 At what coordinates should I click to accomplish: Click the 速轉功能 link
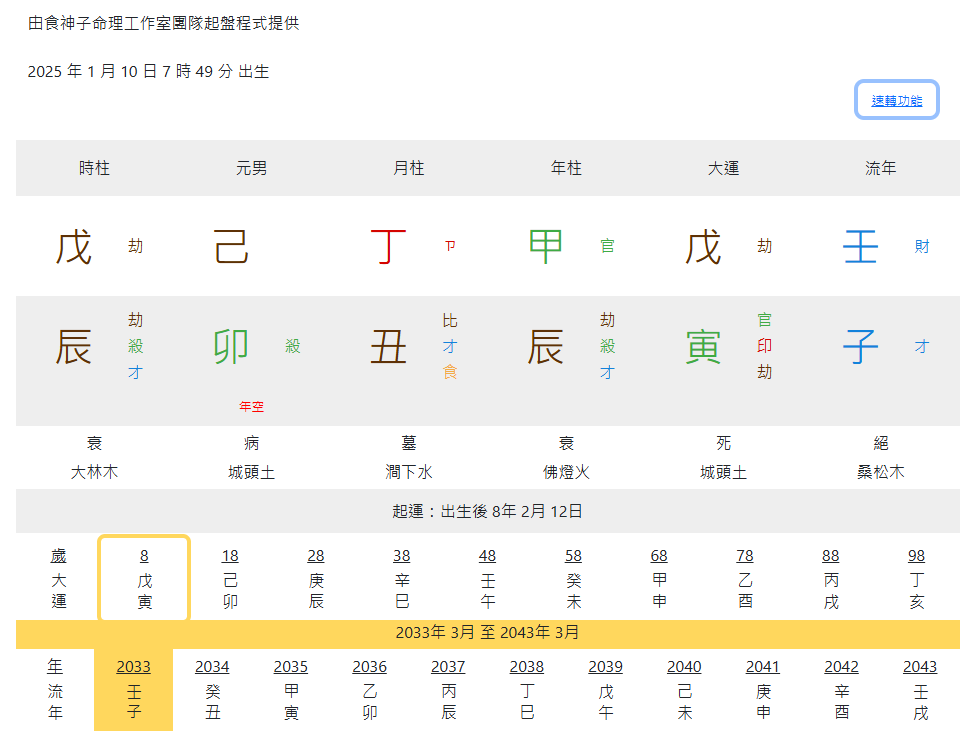[x=897, y=100]
